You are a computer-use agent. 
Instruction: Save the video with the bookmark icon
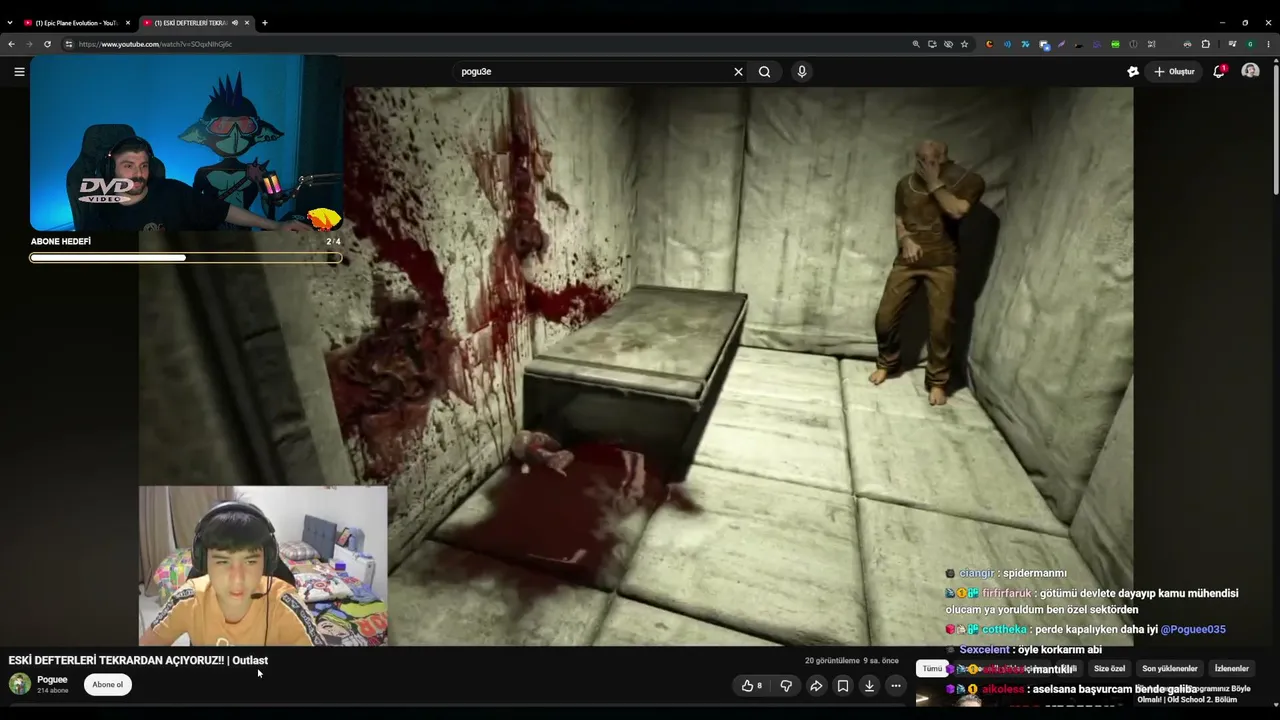(x=843, y=686)
